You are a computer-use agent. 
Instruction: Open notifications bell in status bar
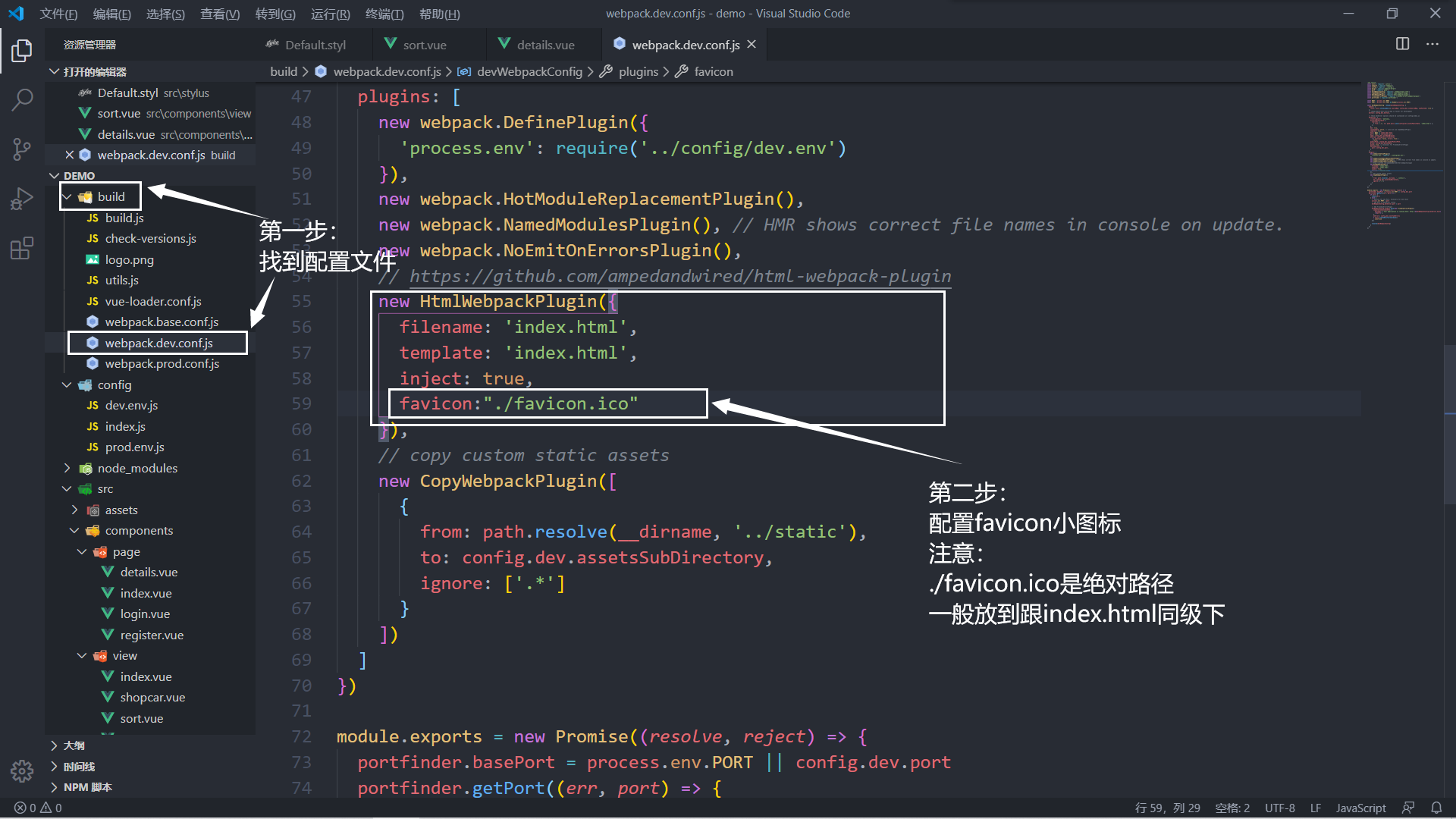[x=1436, y=808]
